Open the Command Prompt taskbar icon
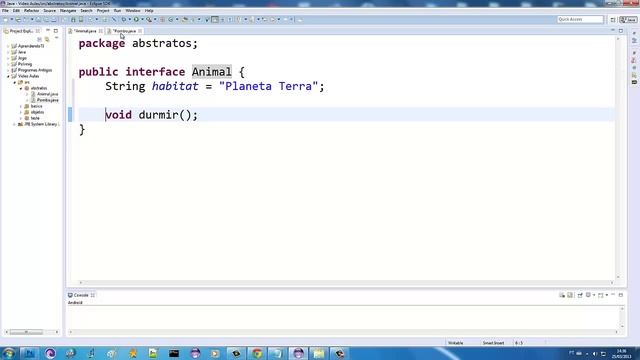Screen dimensions: 640x360 [174, 353]
